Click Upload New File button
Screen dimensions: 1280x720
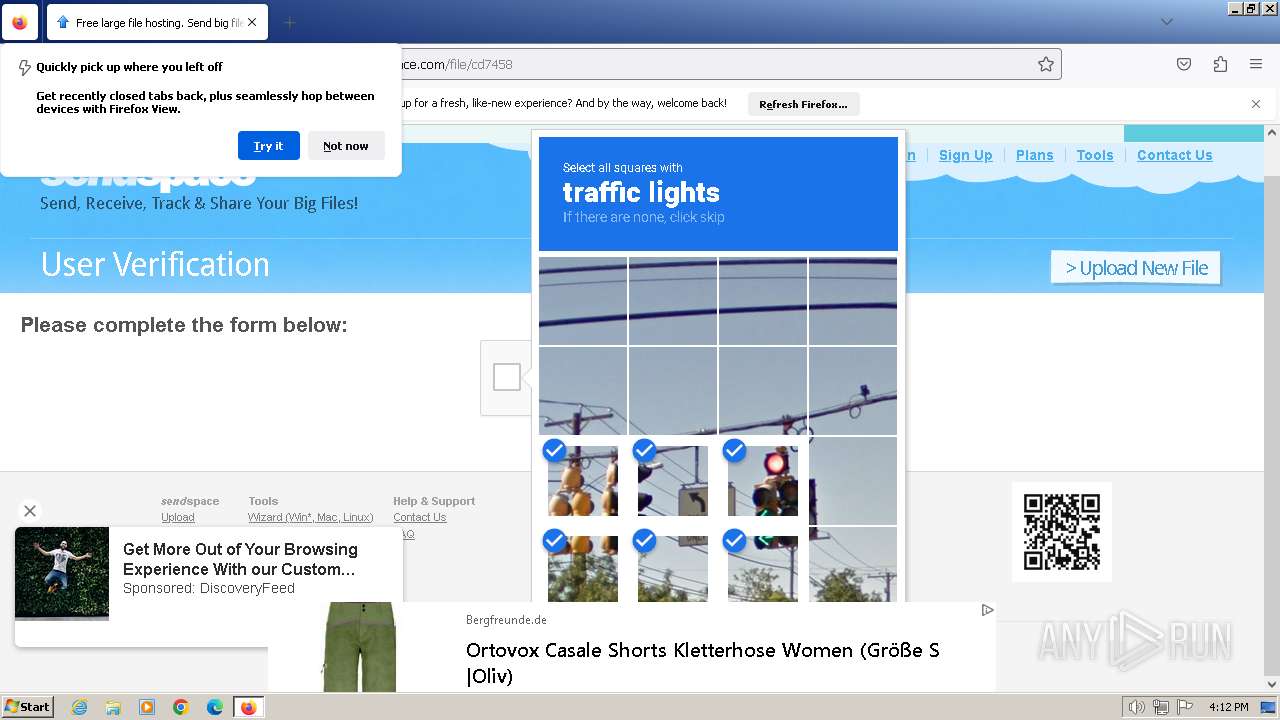pyautogui.click(x=1136, y=268)
